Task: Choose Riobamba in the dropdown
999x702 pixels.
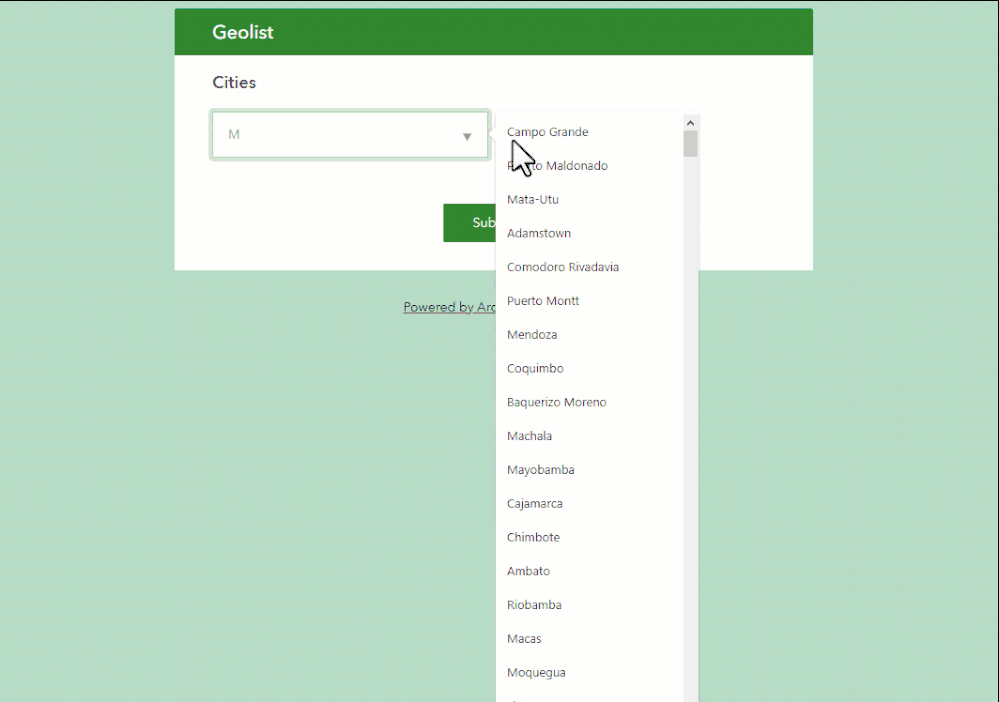Action: pos(534,605)
